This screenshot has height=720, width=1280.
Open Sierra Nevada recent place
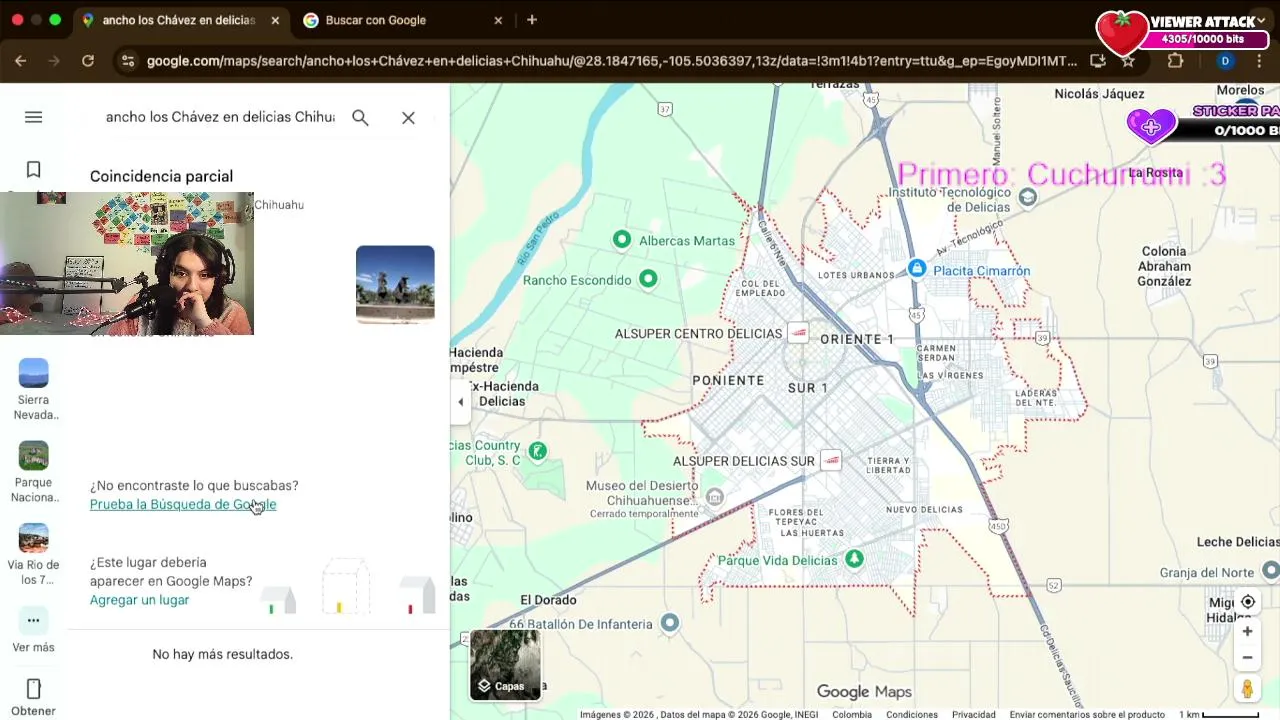tap(33, 389)
